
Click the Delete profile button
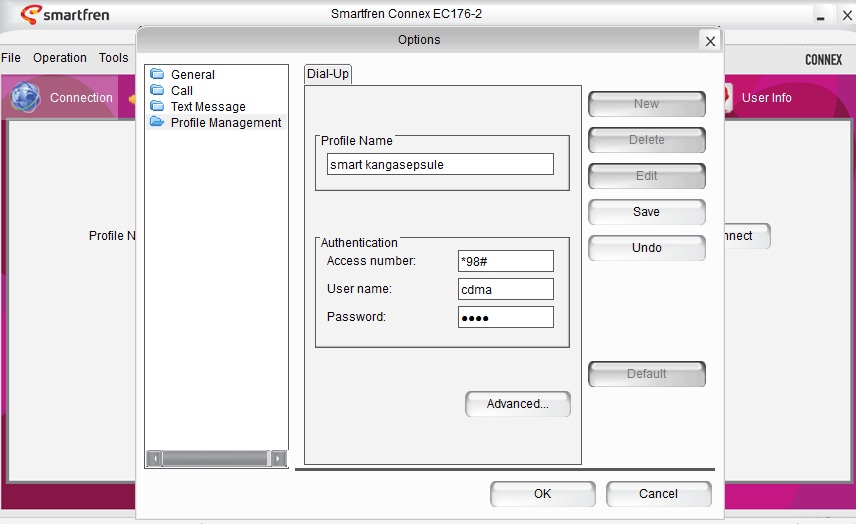tap(646, 140)
